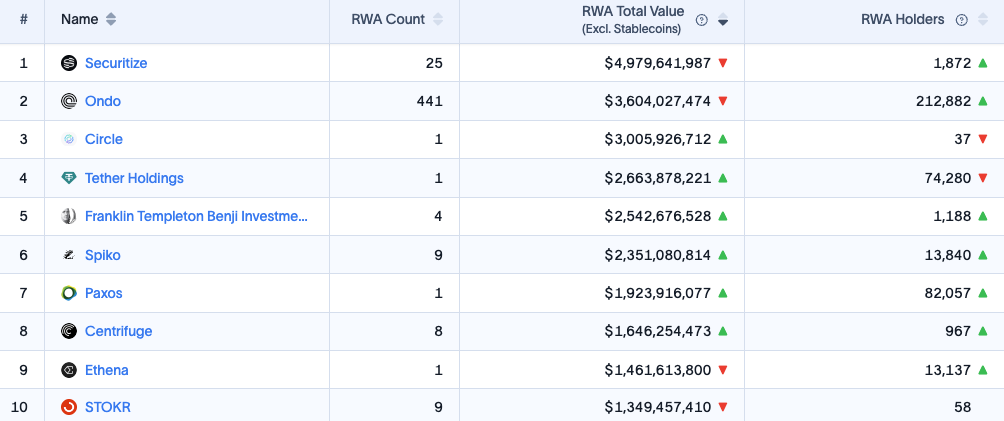
Task: Open the Spiko platform page
Action: pyautogui.click(x=102, y=255)
